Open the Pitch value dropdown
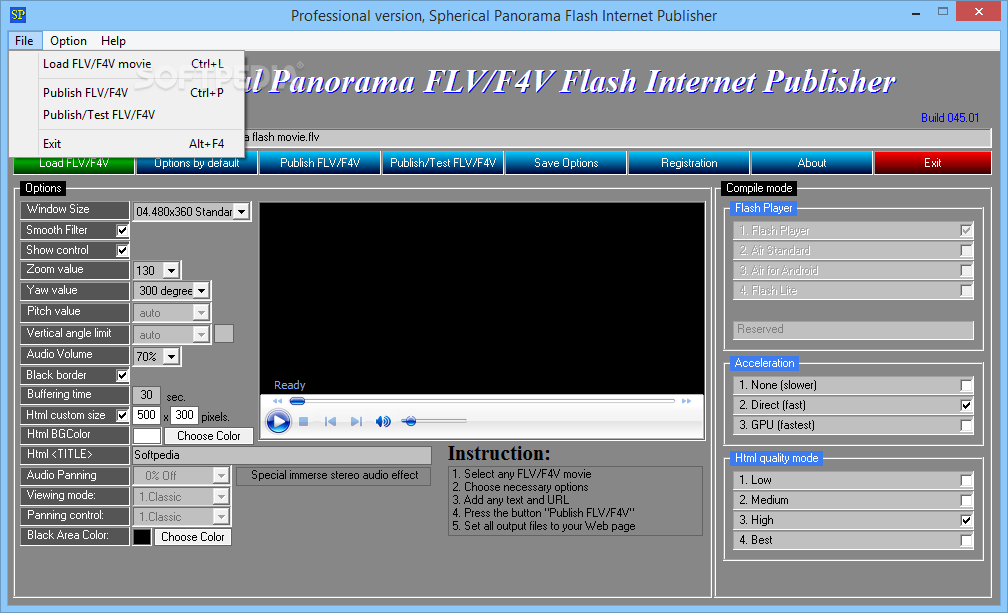 point(201,313)
